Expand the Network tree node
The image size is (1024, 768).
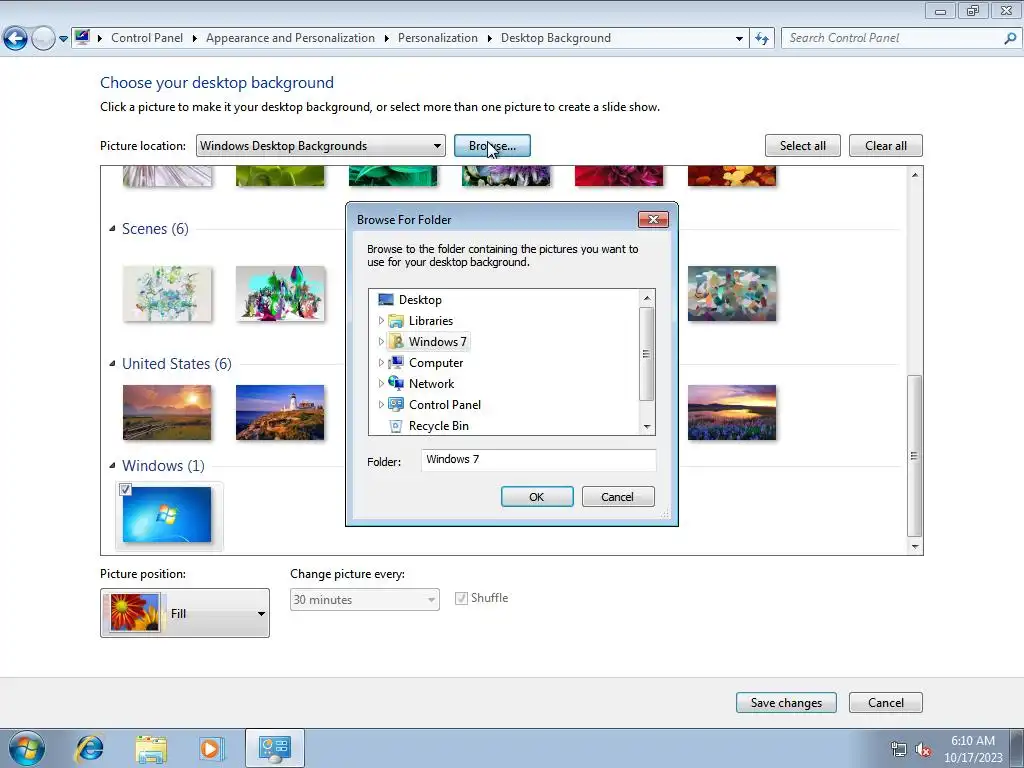tap(381, 383)
